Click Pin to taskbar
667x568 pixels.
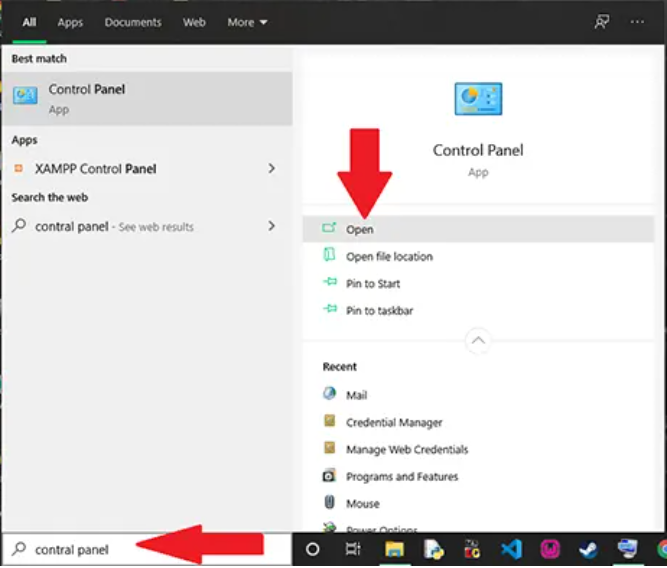(x=478, y=311)
